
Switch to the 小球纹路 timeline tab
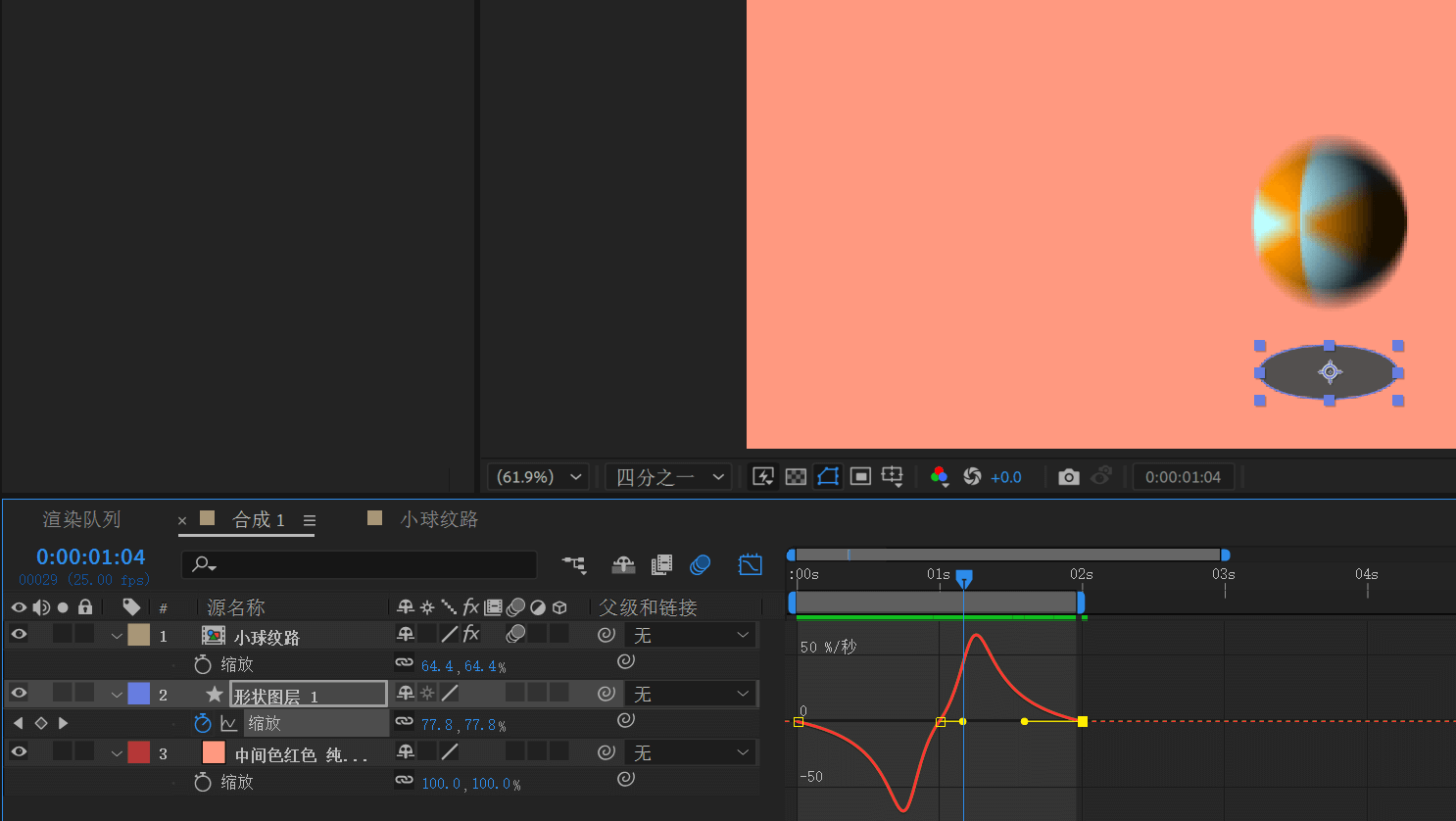439,519
